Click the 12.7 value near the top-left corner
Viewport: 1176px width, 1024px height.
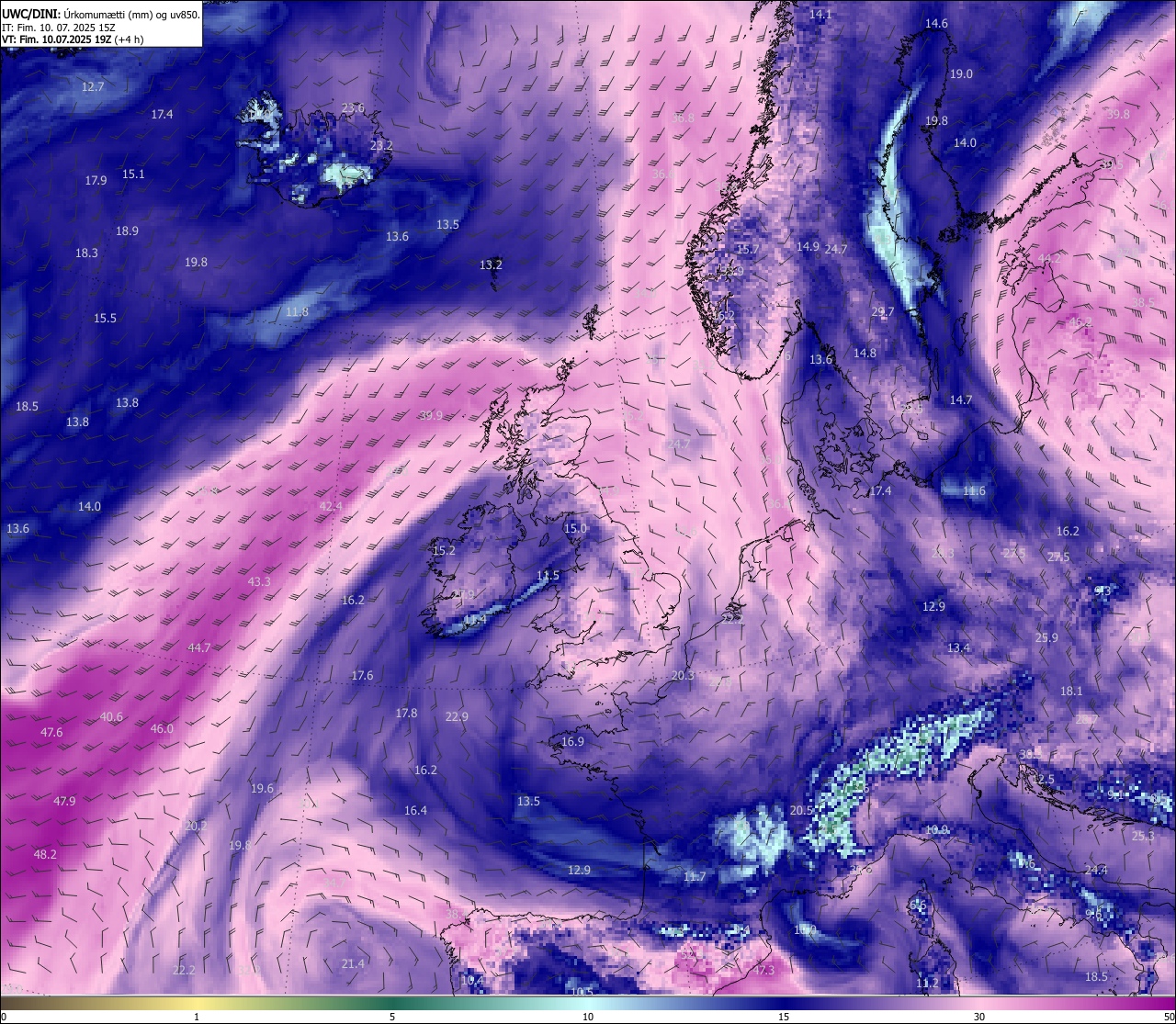pyautogui.click(x=93, y=87)
